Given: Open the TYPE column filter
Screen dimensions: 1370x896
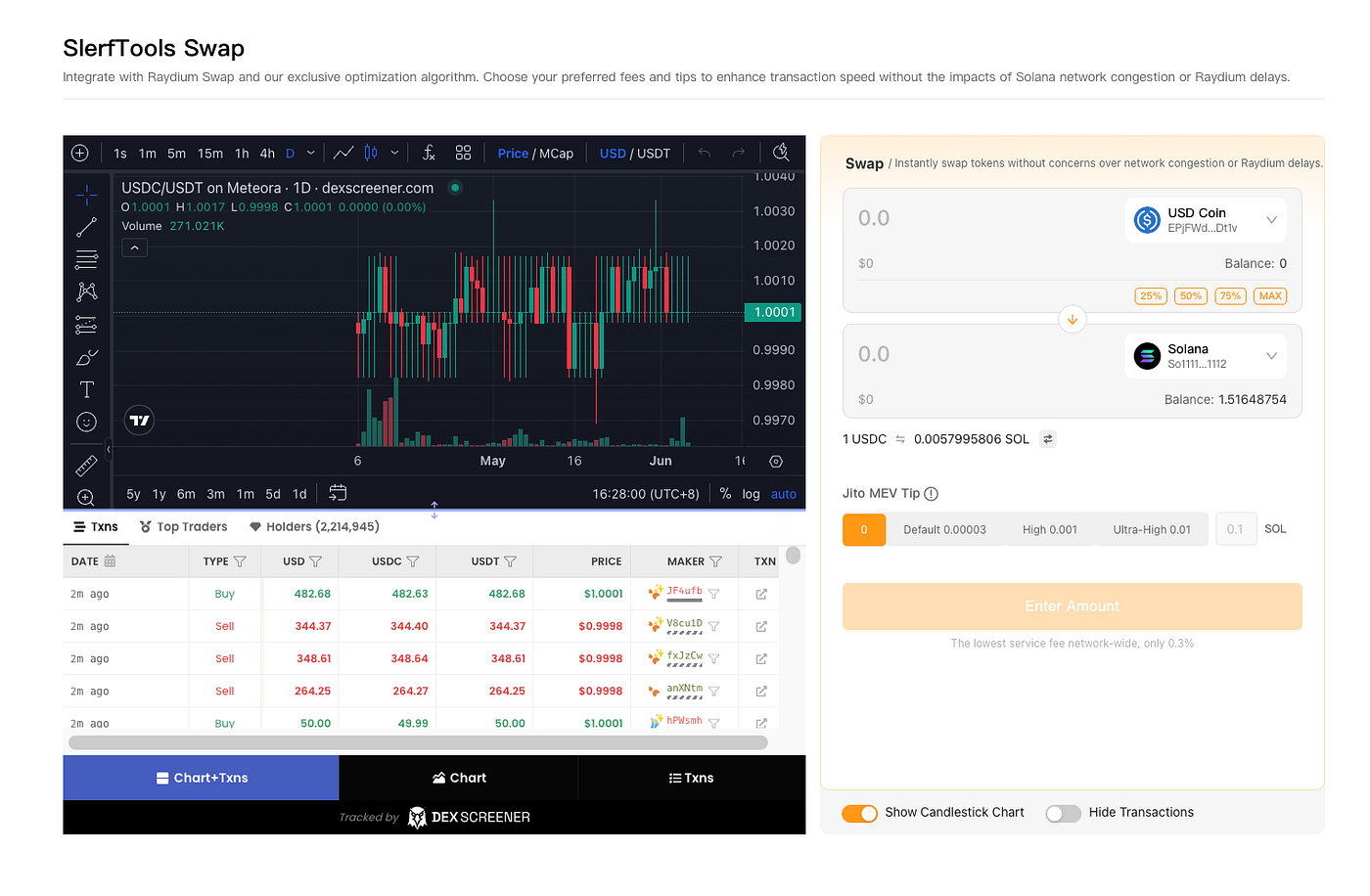Looking at the screenshot, I should point(240,561).
